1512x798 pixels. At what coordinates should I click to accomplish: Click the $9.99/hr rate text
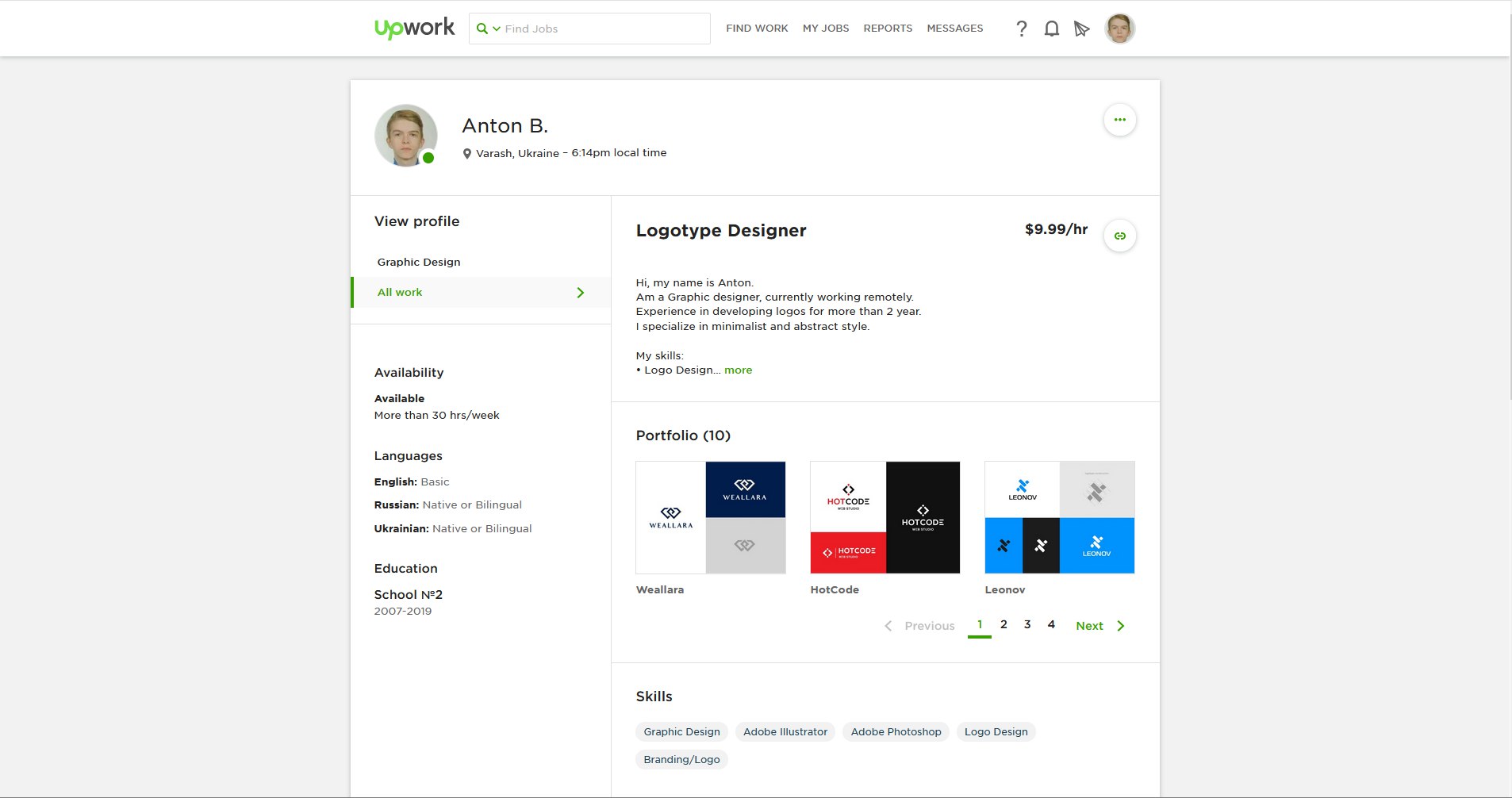pos(1056,229)
